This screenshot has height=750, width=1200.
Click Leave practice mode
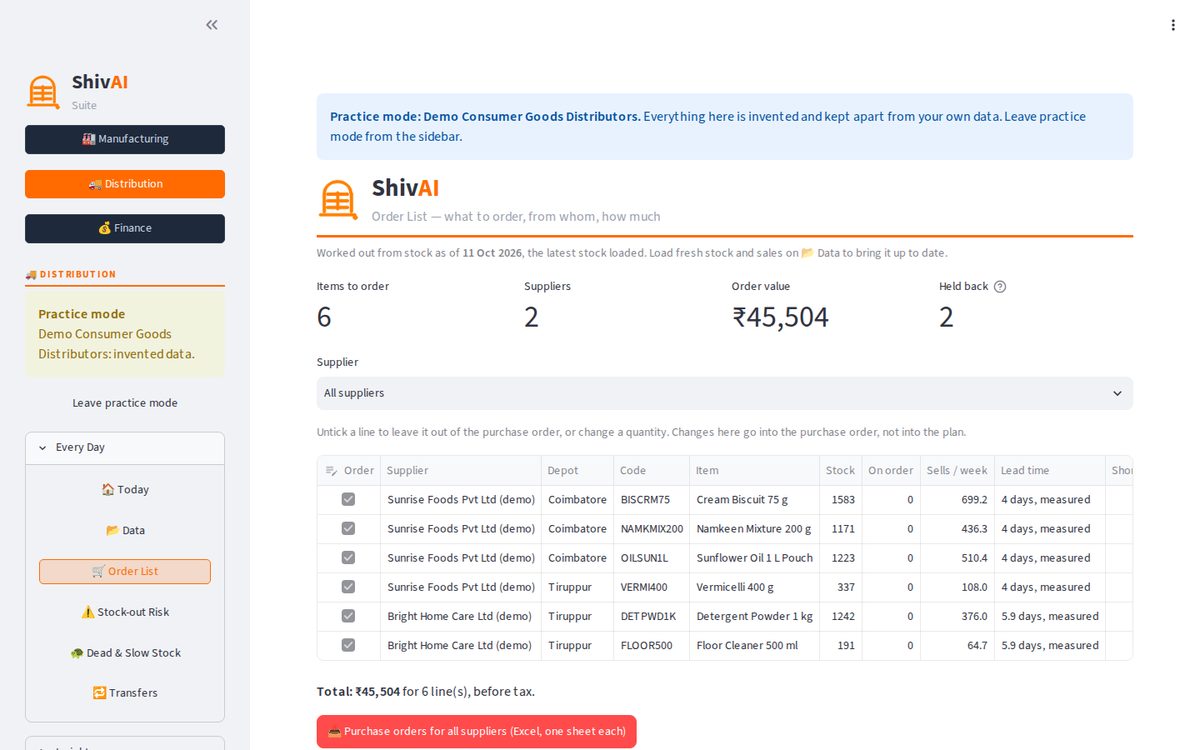tap(125, 403)
